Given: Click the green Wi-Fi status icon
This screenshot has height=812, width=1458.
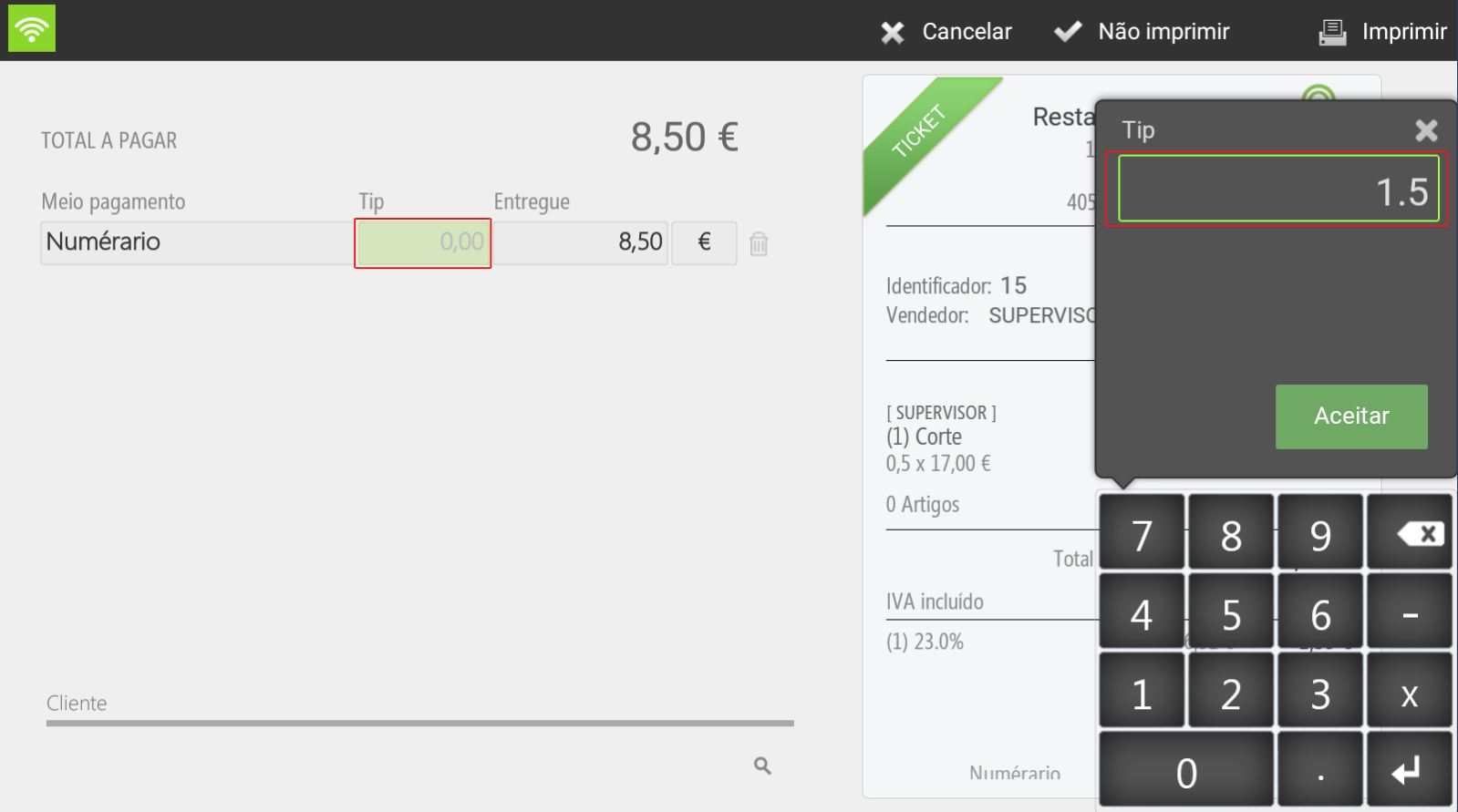Looking at the screenshot, I should [32, 27].
